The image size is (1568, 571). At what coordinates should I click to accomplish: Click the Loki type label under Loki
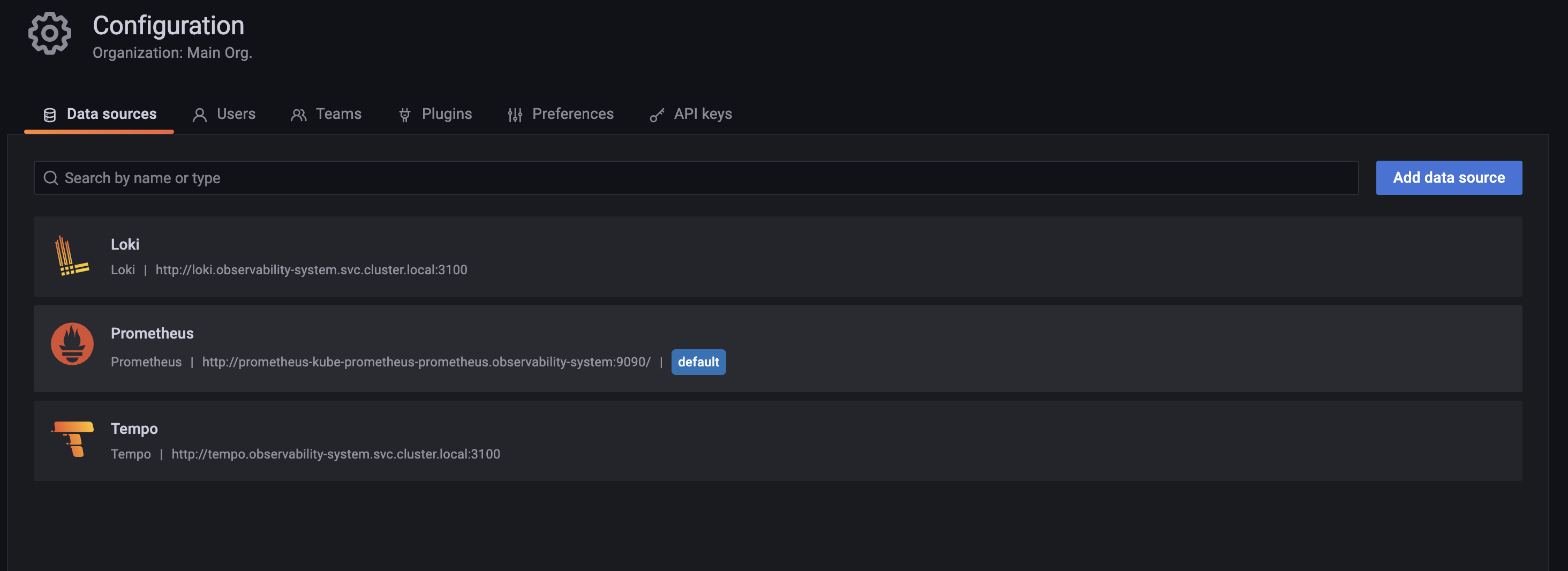[x=123, y=269]
